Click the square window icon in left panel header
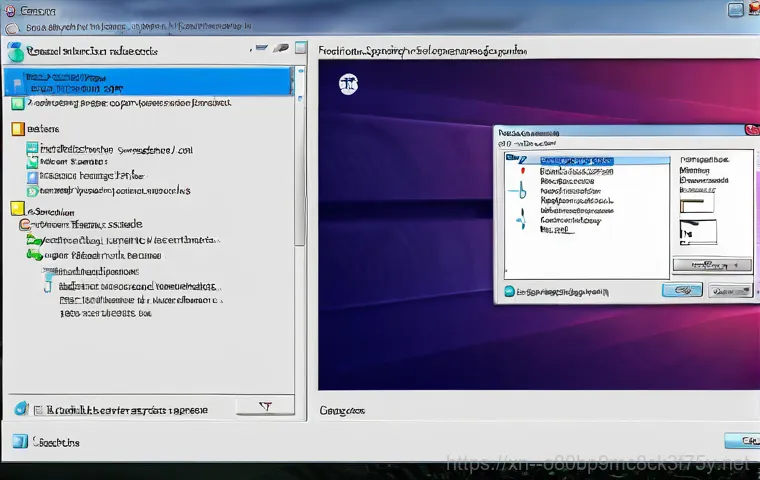 click(301, 48)
